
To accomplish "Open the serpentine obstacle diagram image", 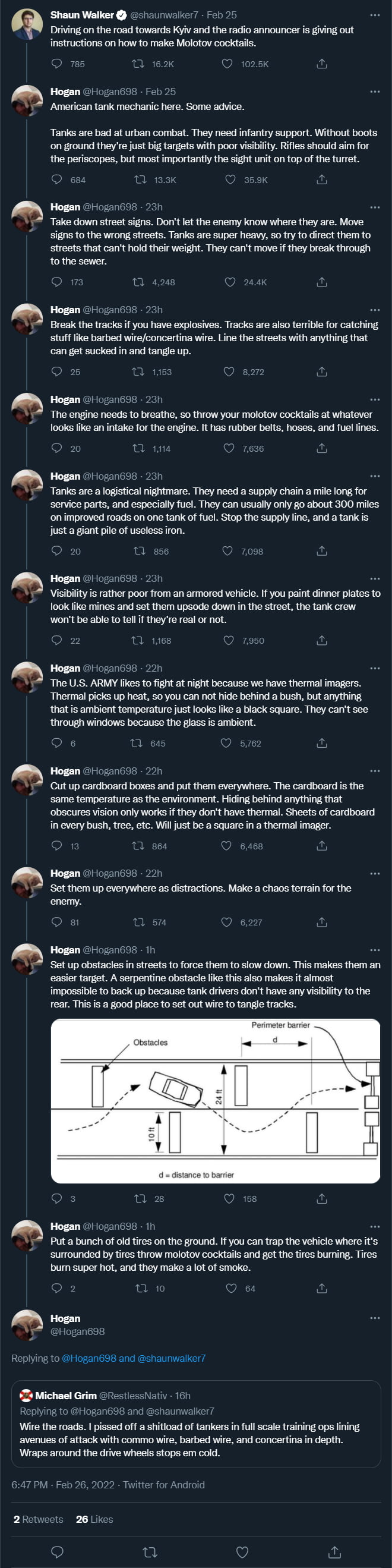I will coord(216,1101).
